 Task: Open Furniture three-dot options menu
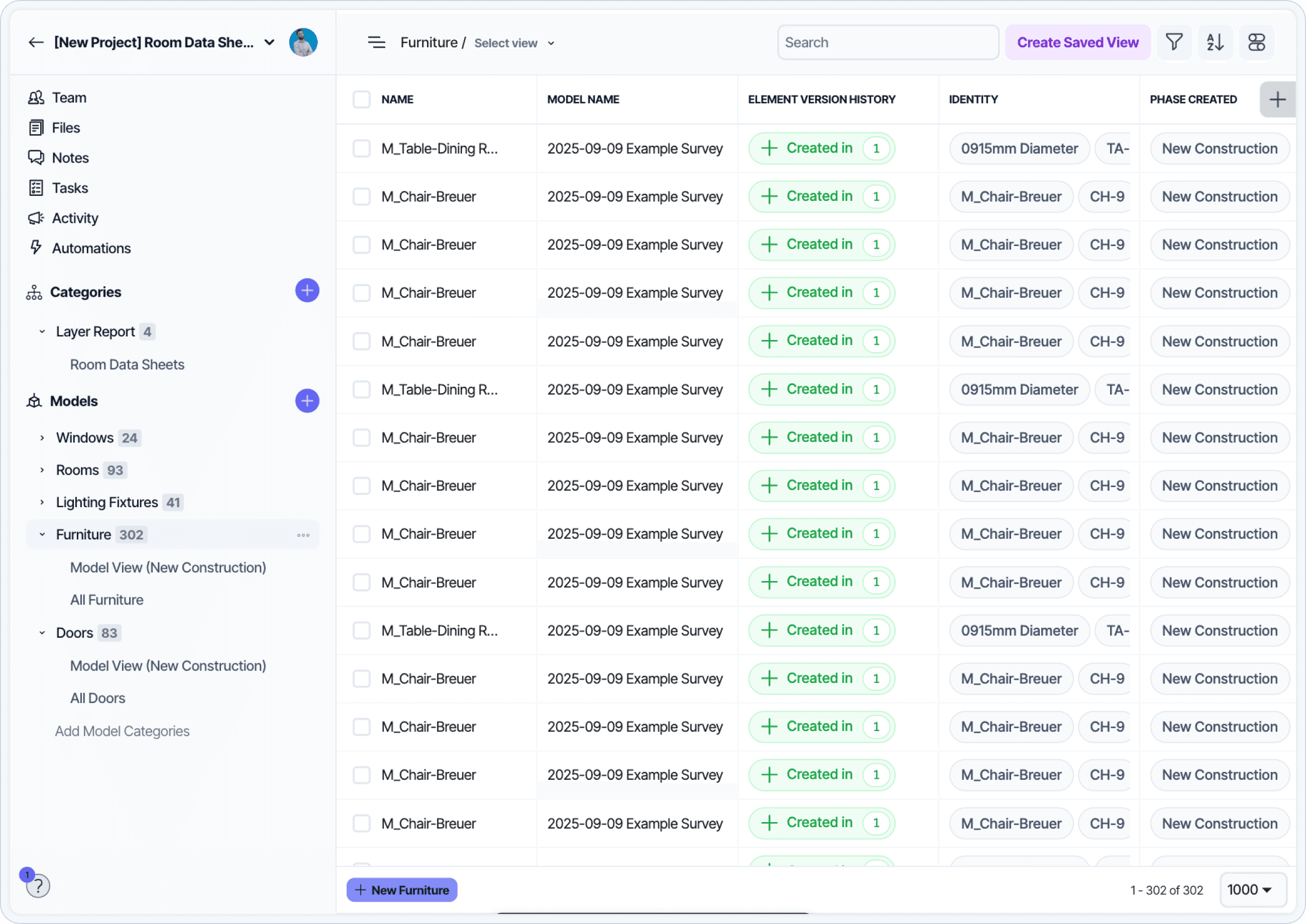(303, 535)
